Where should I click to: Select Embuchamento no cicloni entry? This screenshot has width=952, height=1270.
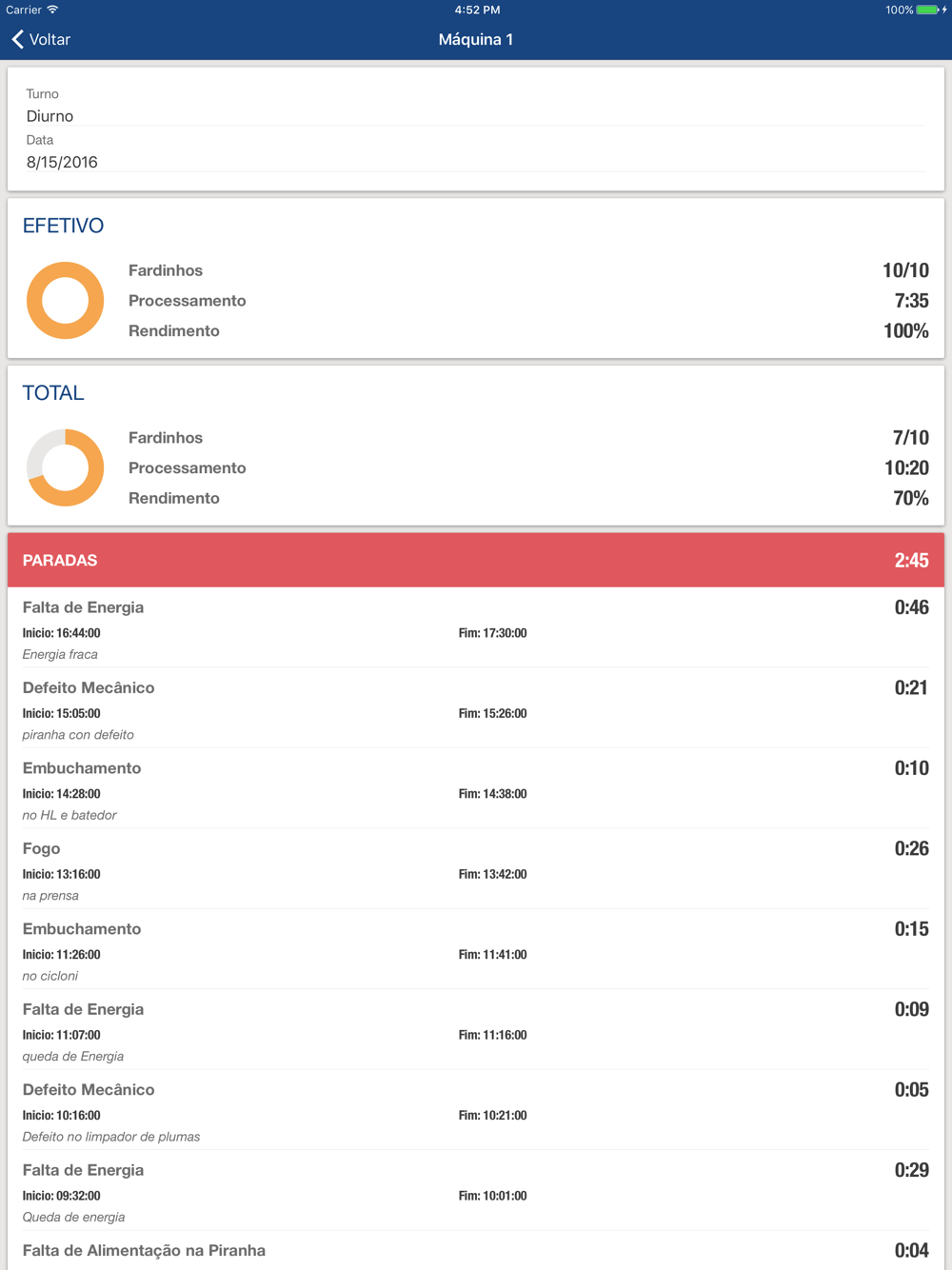point(476,949)
